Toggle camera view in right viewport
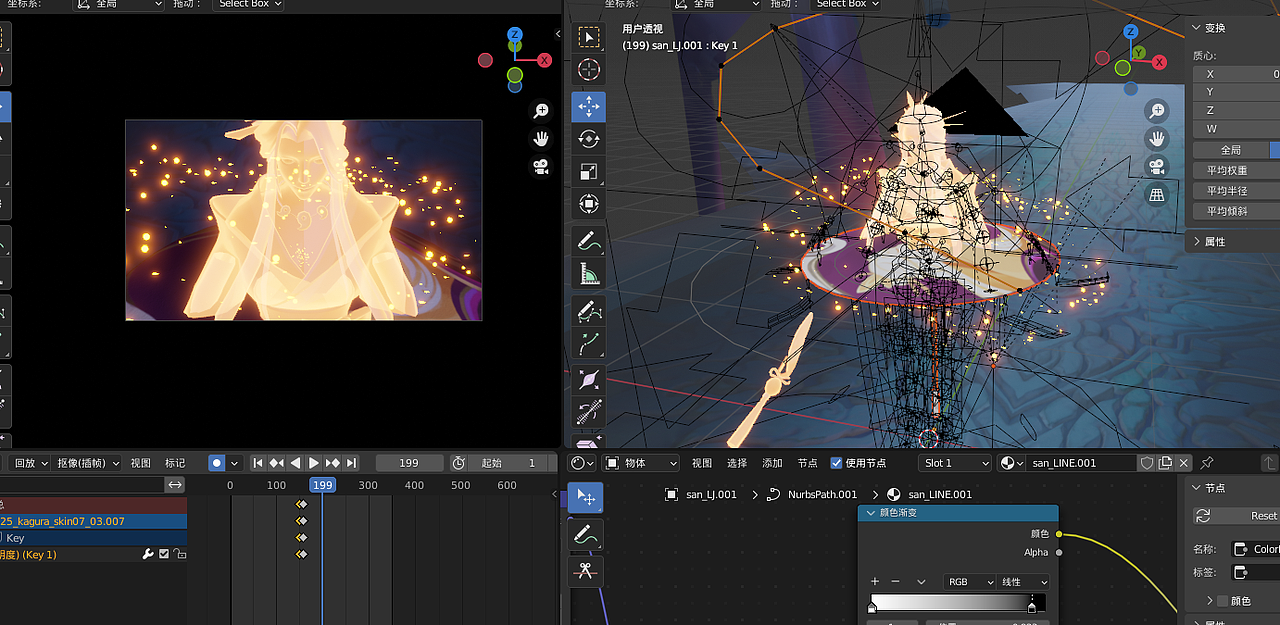 click(1157, 166)
